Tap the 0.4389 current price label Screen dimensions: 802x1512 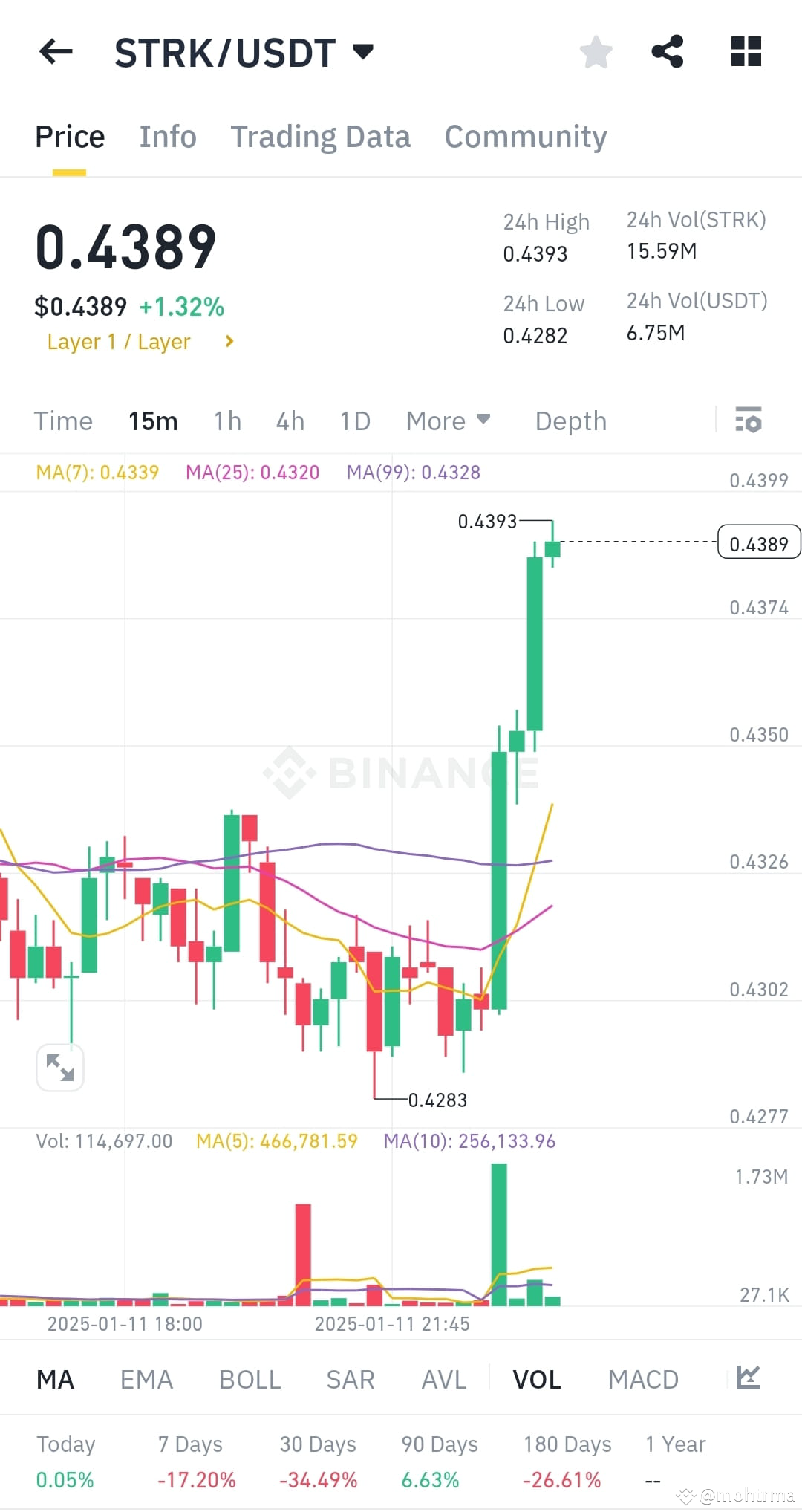[758, 543]
